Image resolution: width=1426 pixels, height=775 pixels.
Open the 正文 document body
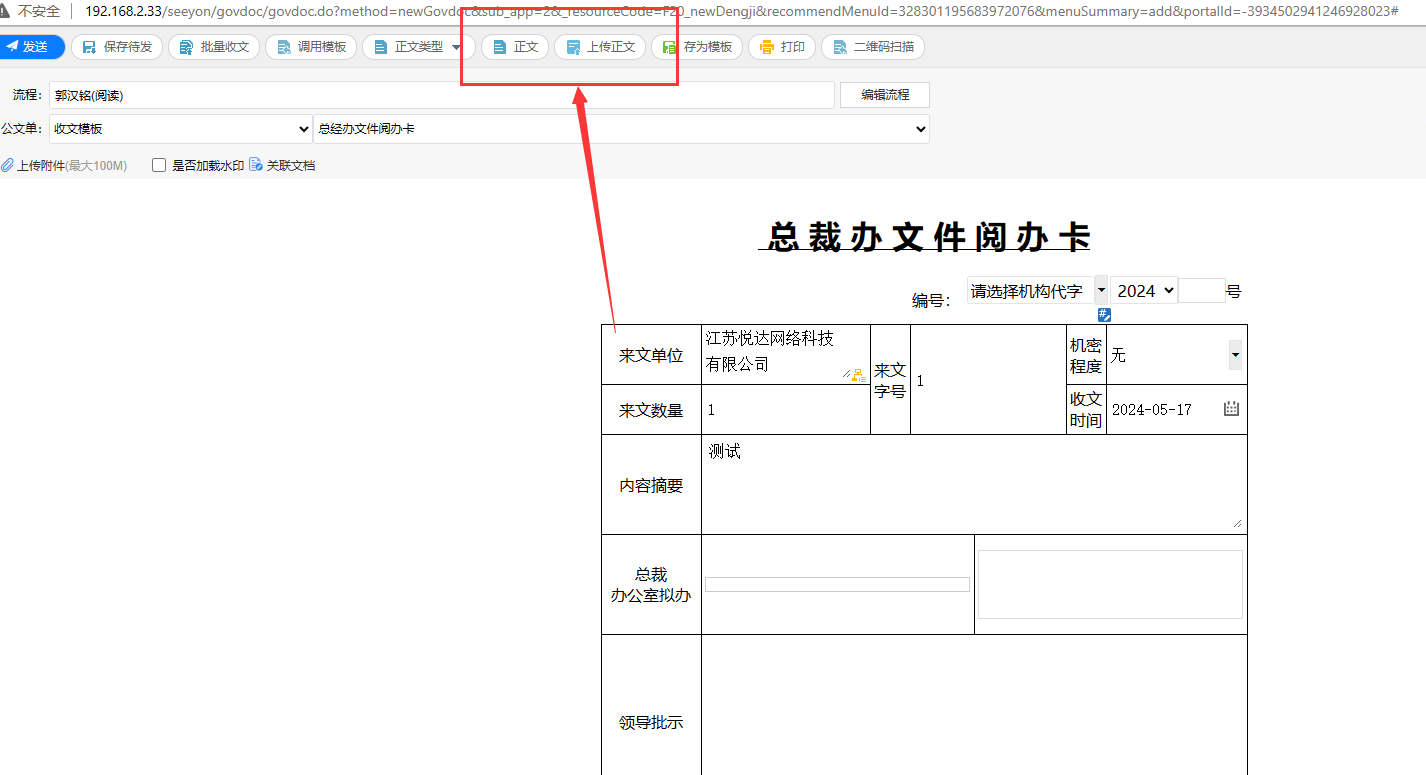pyautogui.click(x=515, y=47)
